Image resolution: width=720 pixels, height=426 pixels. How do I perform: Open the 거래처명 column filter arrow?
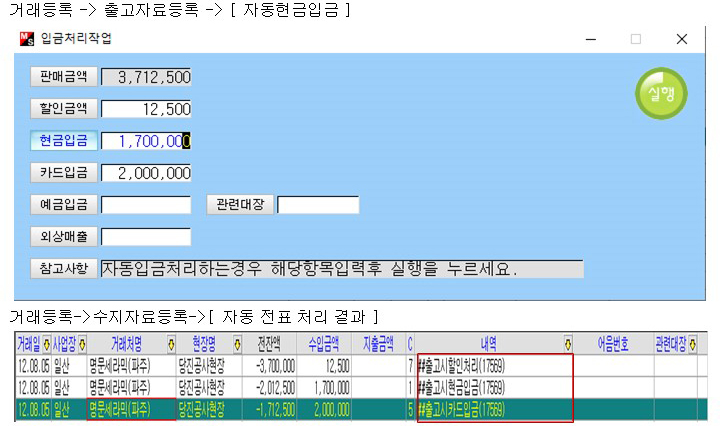tap(171, 344)
